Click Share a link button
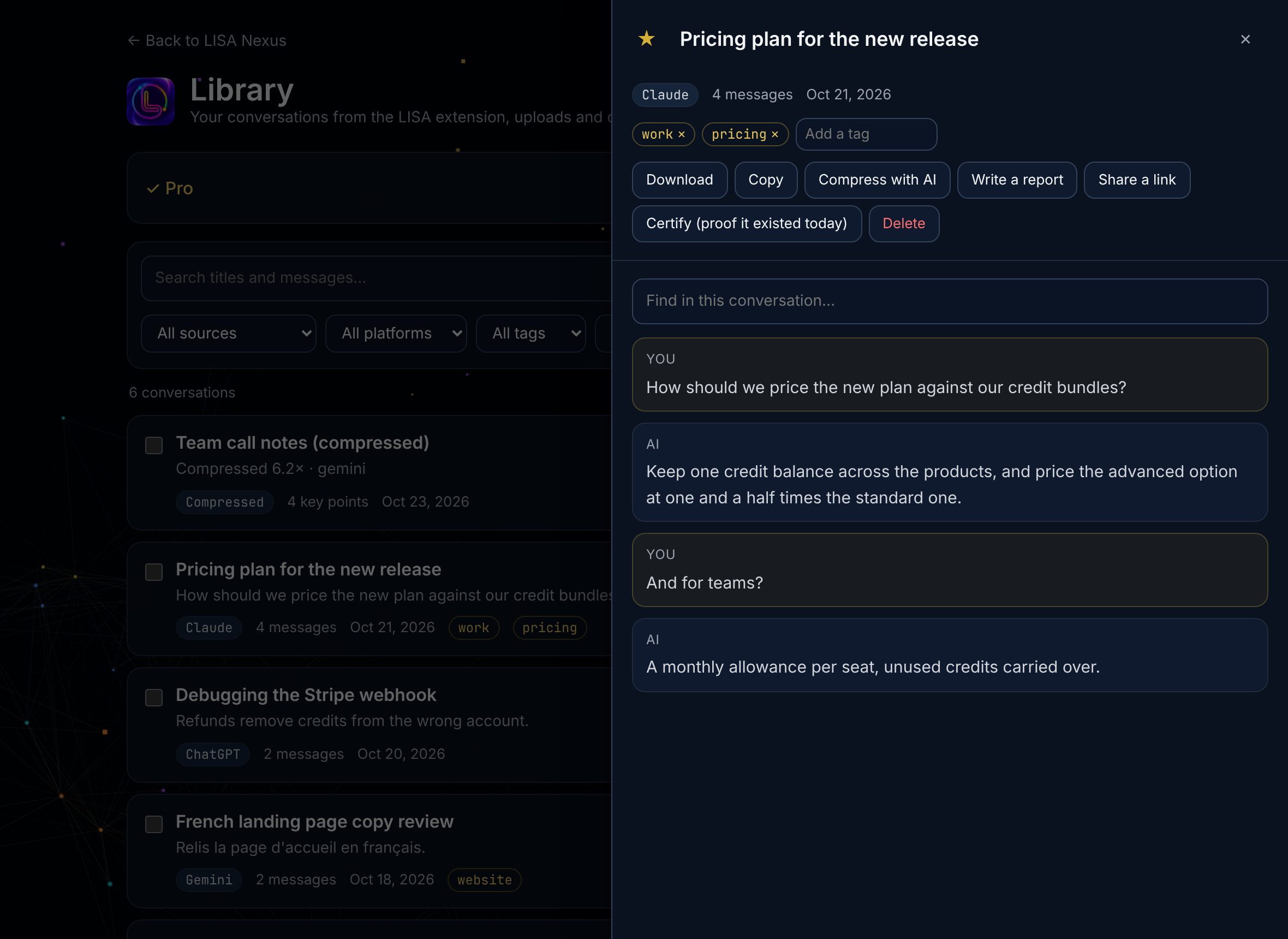 tap(1136, 180)
